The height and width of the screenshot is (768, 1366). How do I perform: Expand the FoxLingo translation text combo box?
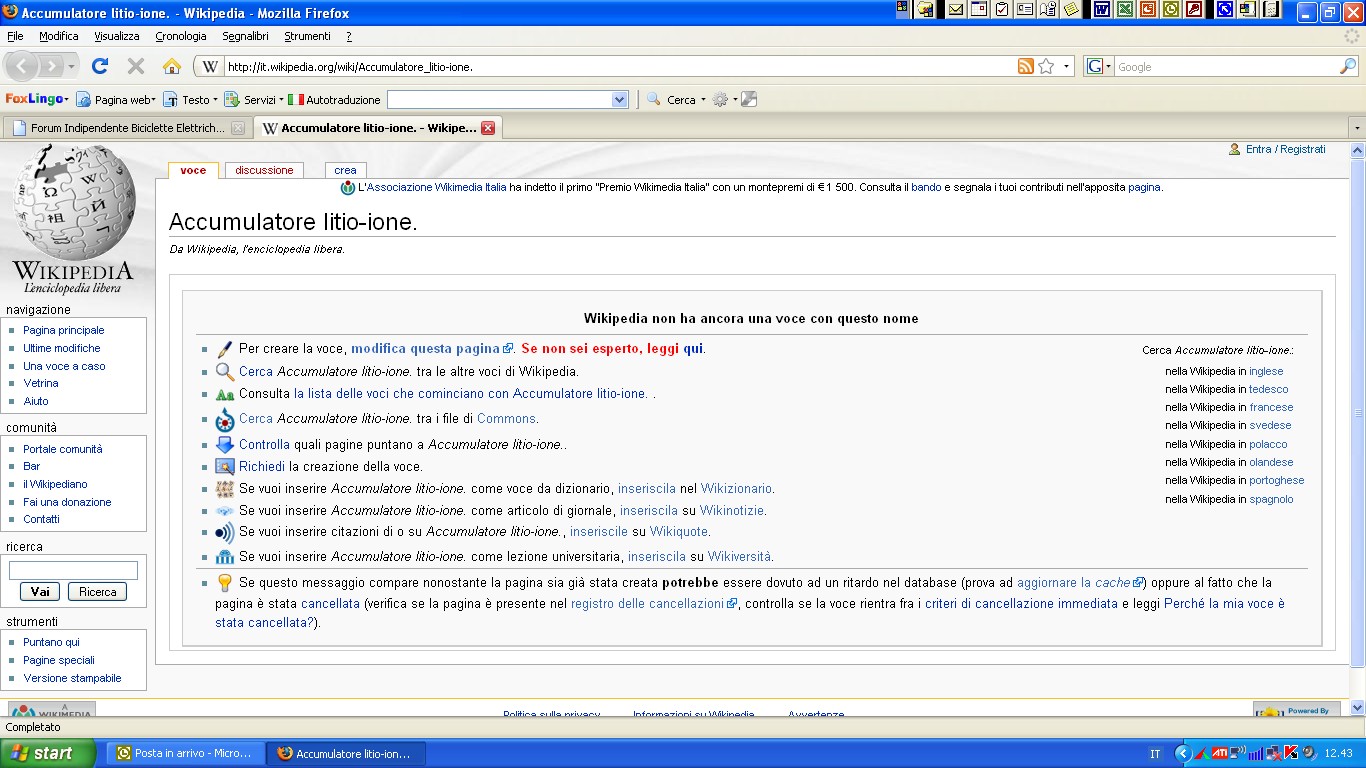[619, 99]
